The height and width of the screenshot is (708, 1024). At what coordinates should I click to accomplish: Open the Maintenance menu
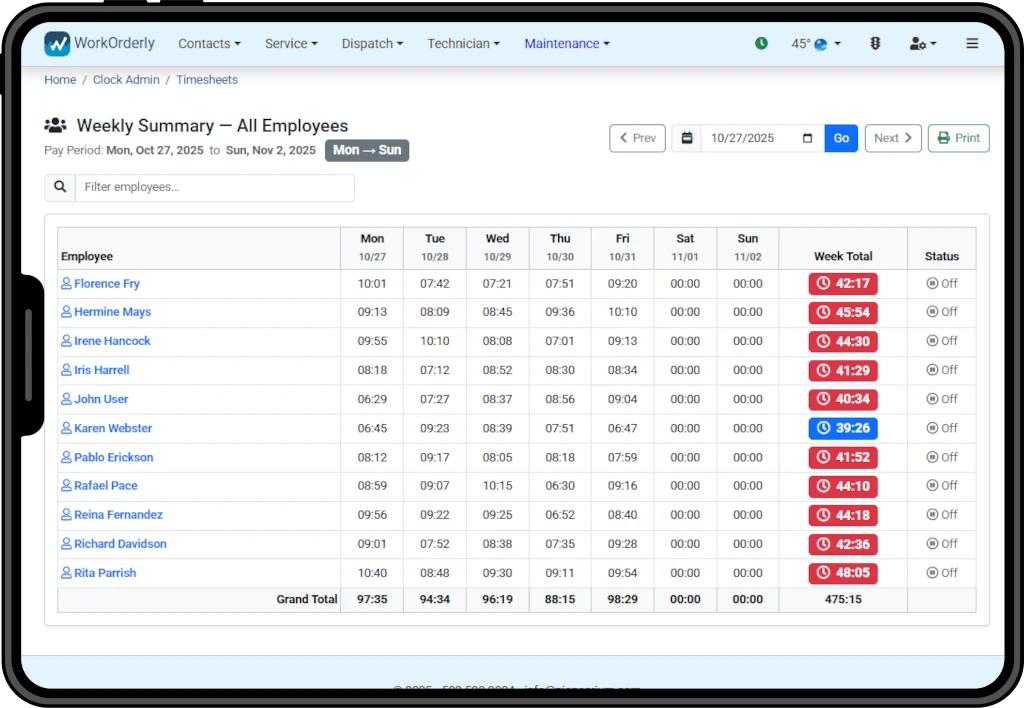click(566, 44)
